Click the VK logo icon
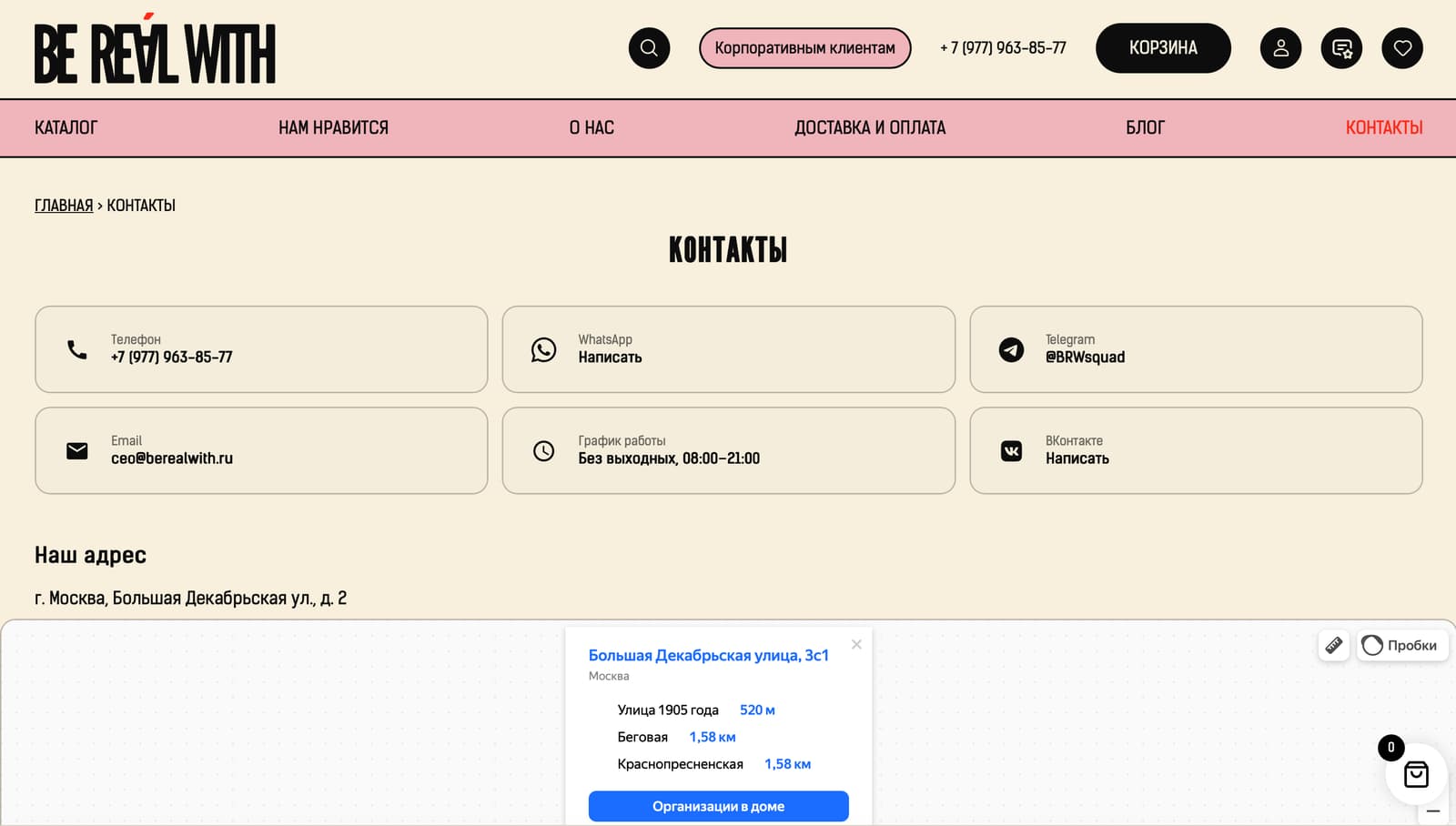 (1011, 450)
